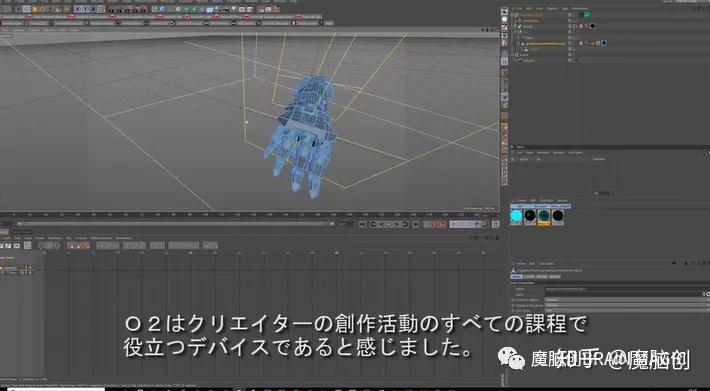
Task: Open the Material Manager Texture menu
Action: (x=562, y=200)
